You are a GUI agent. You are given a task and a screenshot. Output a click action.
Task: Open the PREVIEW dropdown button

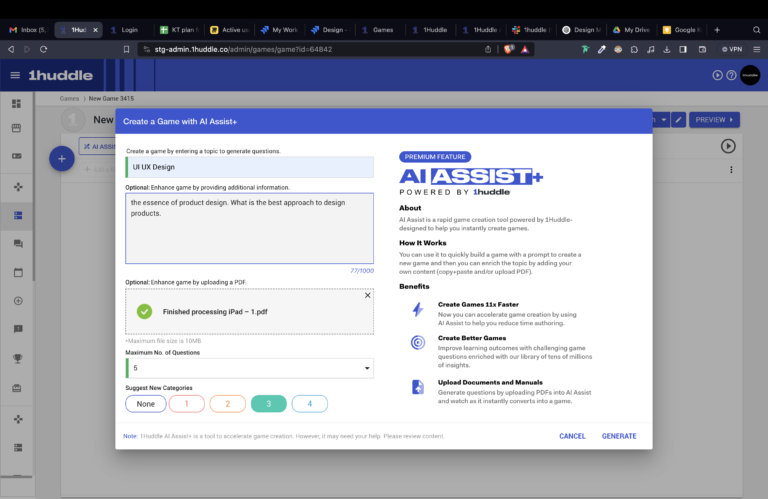[714, 120]
